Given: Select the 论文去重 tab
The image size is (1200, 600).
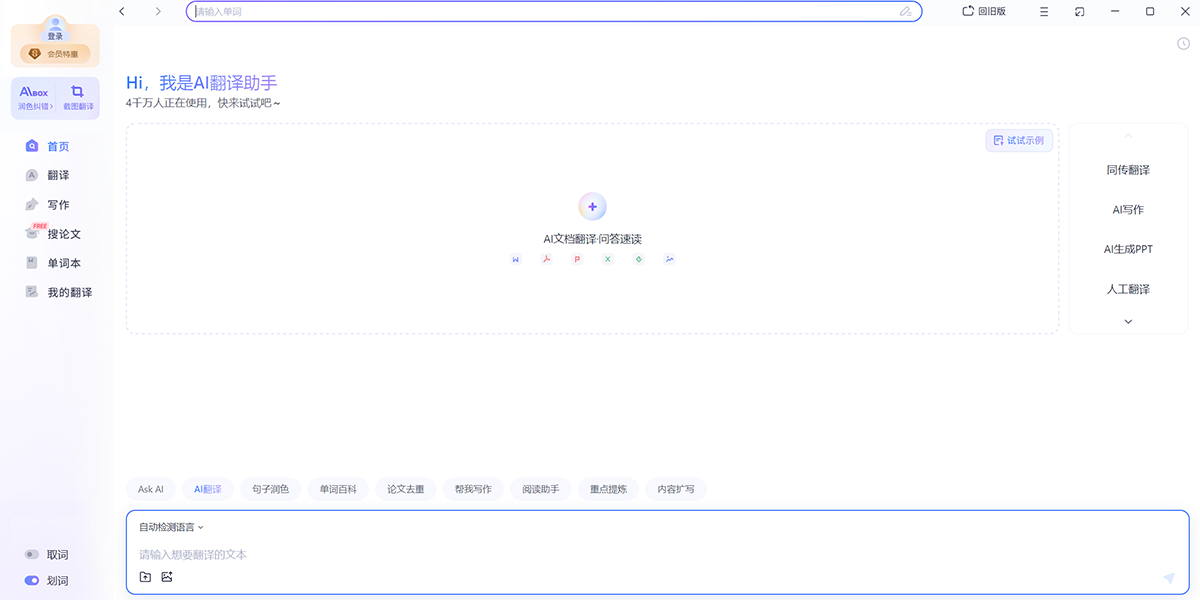Looking at the screenshot, I should point(406,489).
